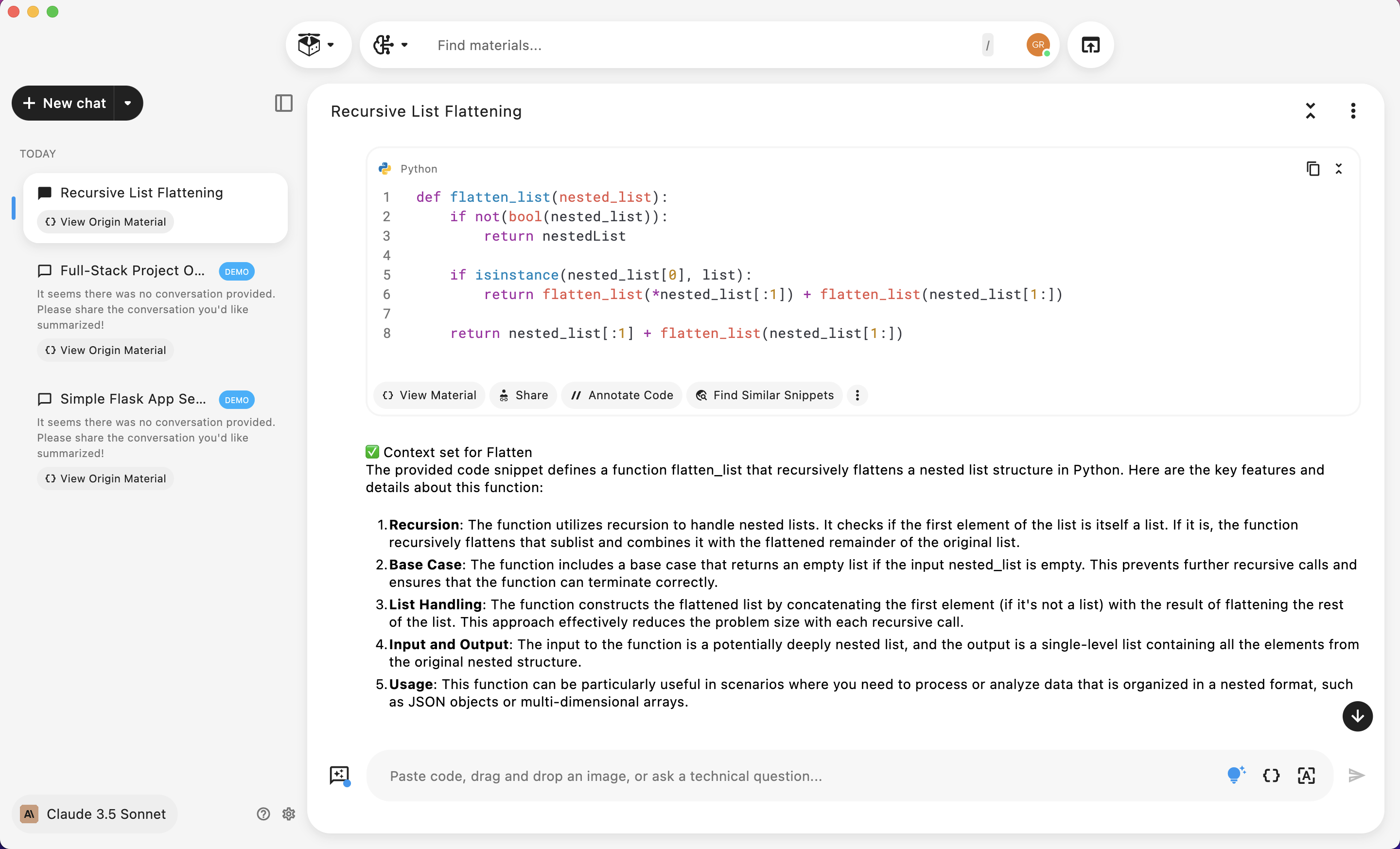Toggle the left sidebar panel
The height and width of the screenshot is (849, 1400).
tap(283, 103)
